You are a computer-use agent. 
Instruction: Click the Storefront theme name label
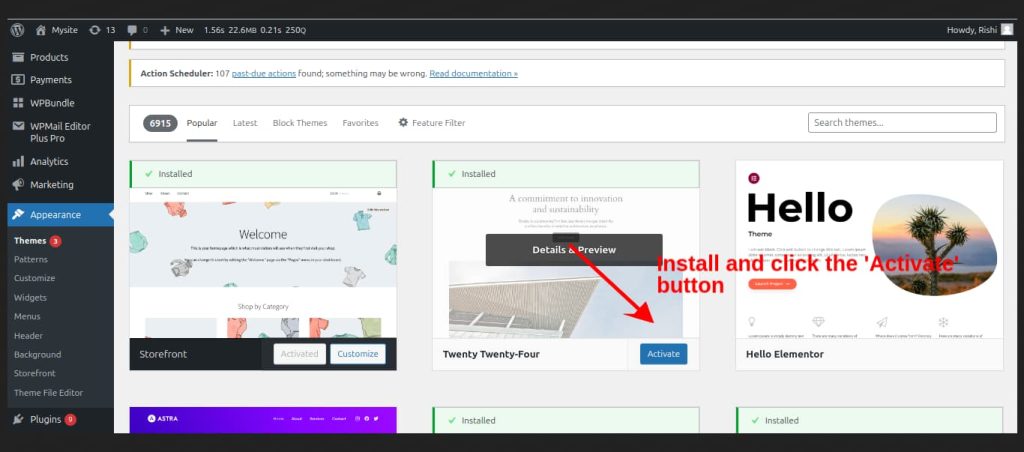click(x=163, y=355)
